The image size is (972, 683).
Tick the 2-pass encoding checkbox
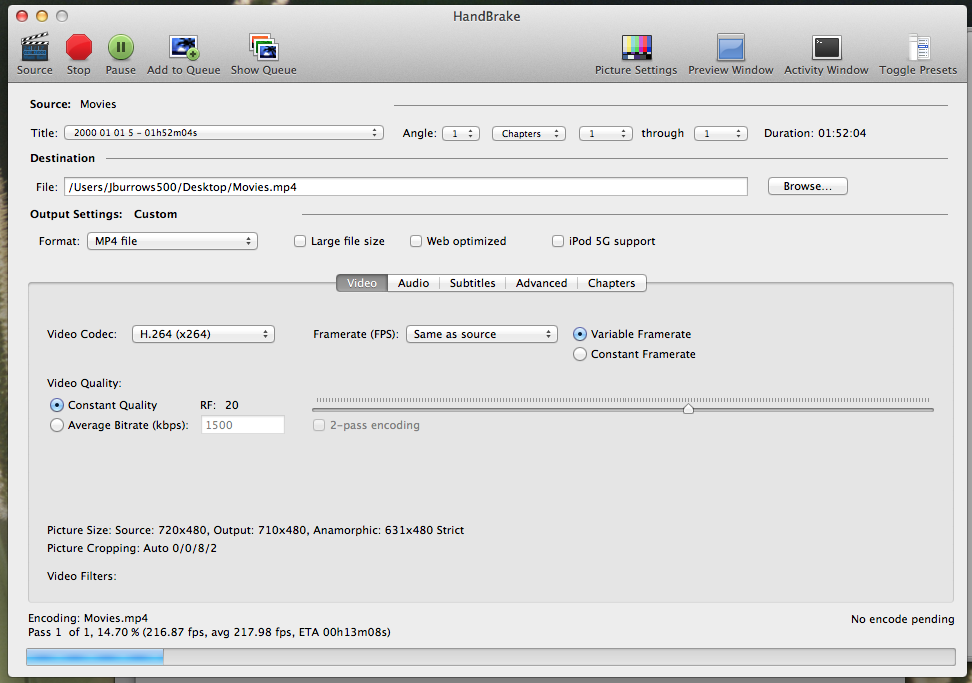(x=319, y=425)
